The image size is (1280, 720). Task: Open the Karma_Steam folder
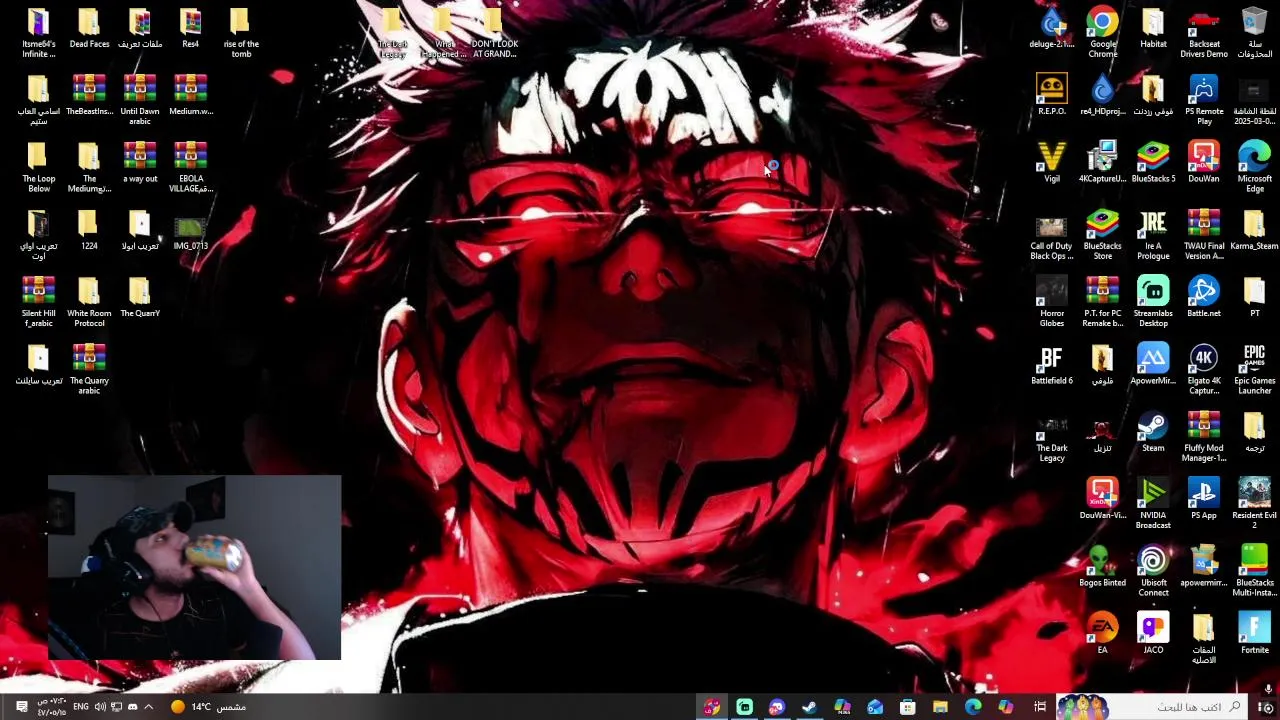(1254, 231)
